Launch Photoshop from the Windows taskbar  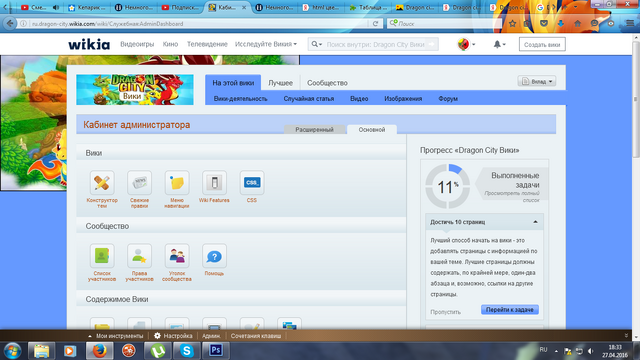click(x=216, y=351)
